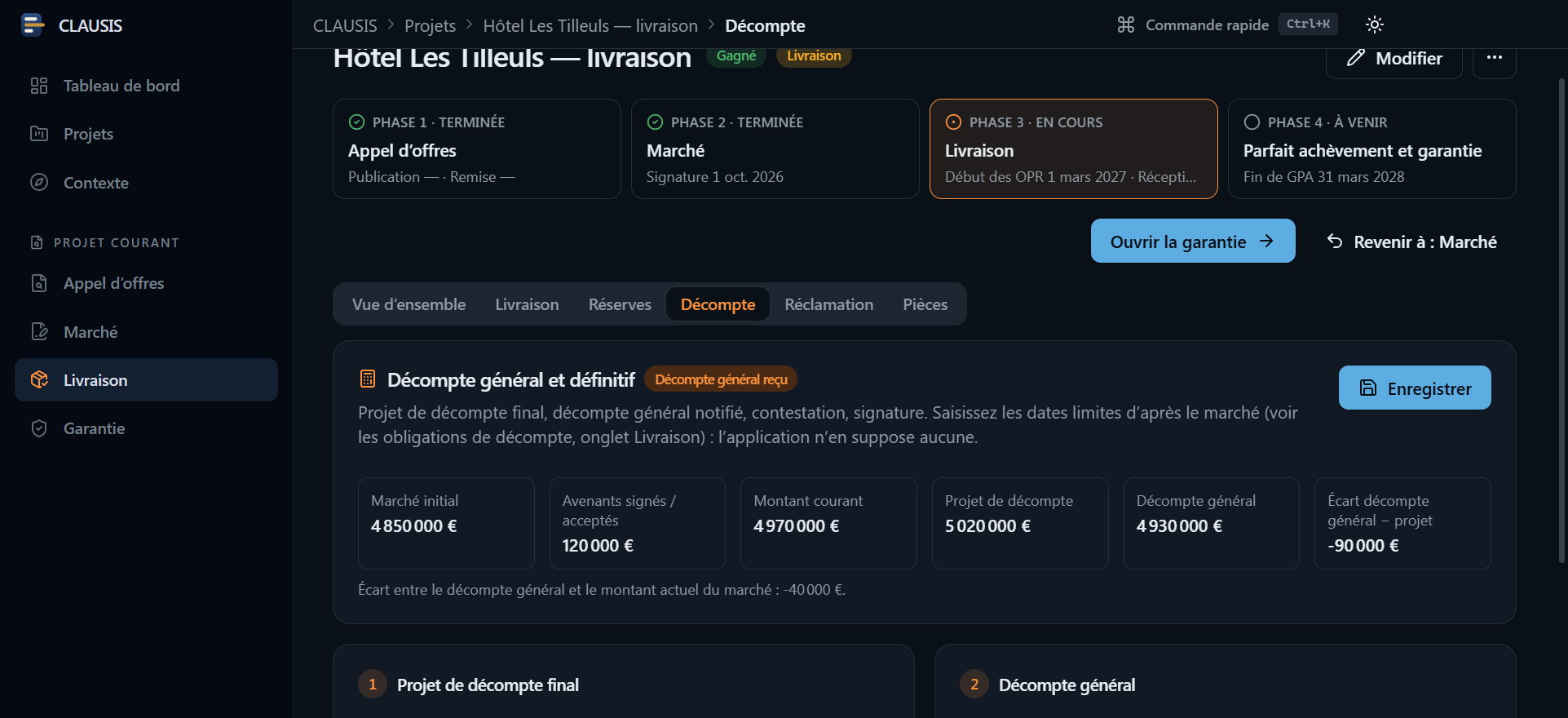Click Marché initial value 4 850 000 €
1568x718 pixels.
coord(414,526)
